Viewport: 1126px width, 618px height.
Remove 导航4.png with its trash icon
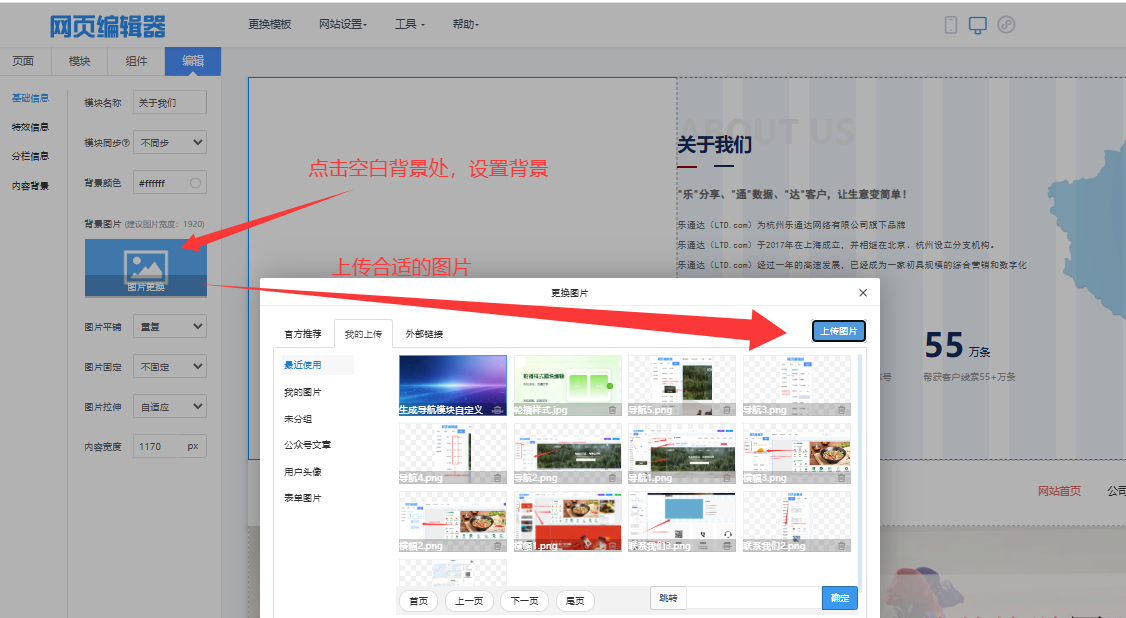pyautogui.click(x=497, y=478)
